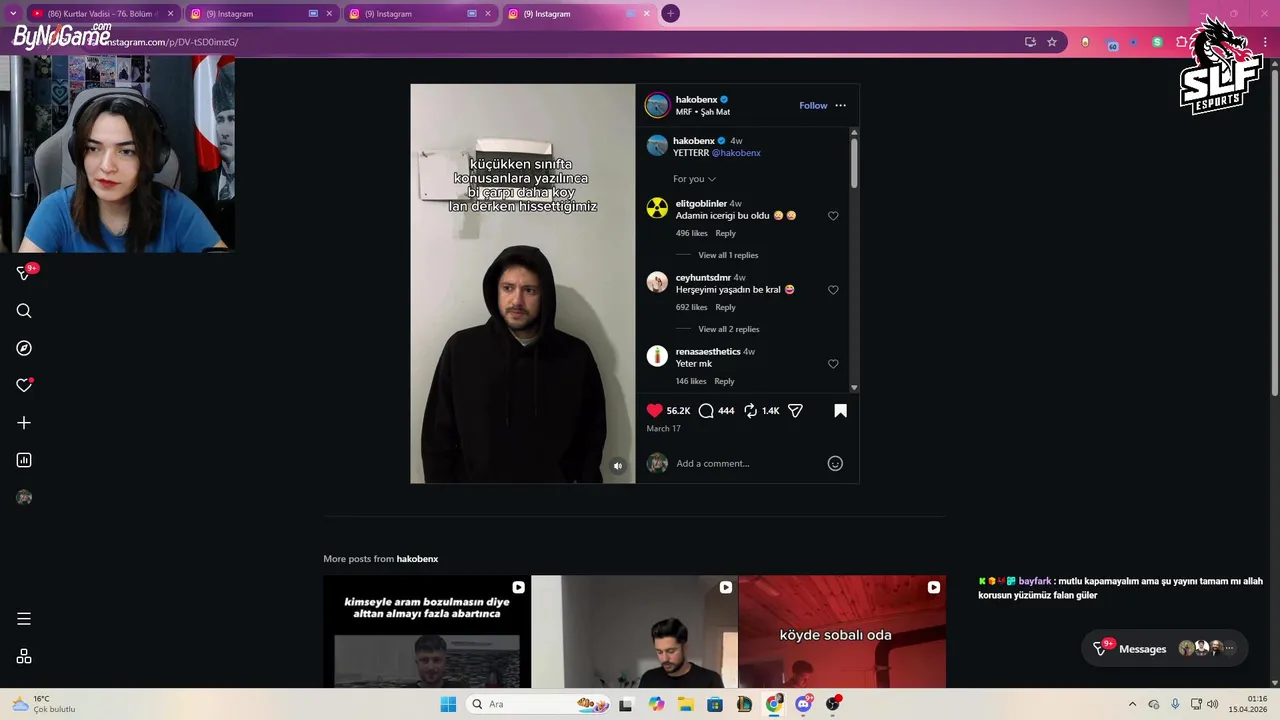Open Microsoft Store from the taskbar
The height and width of the screenshot is (720, 1280).
pos(715,704)
